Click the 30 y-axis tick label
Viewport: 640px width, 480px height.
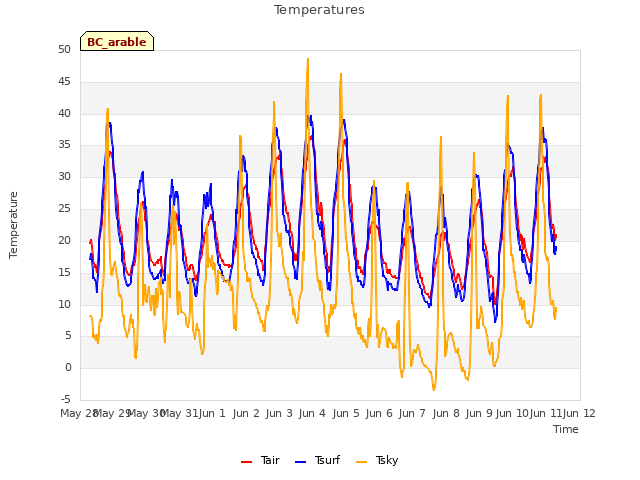point(64,177)
